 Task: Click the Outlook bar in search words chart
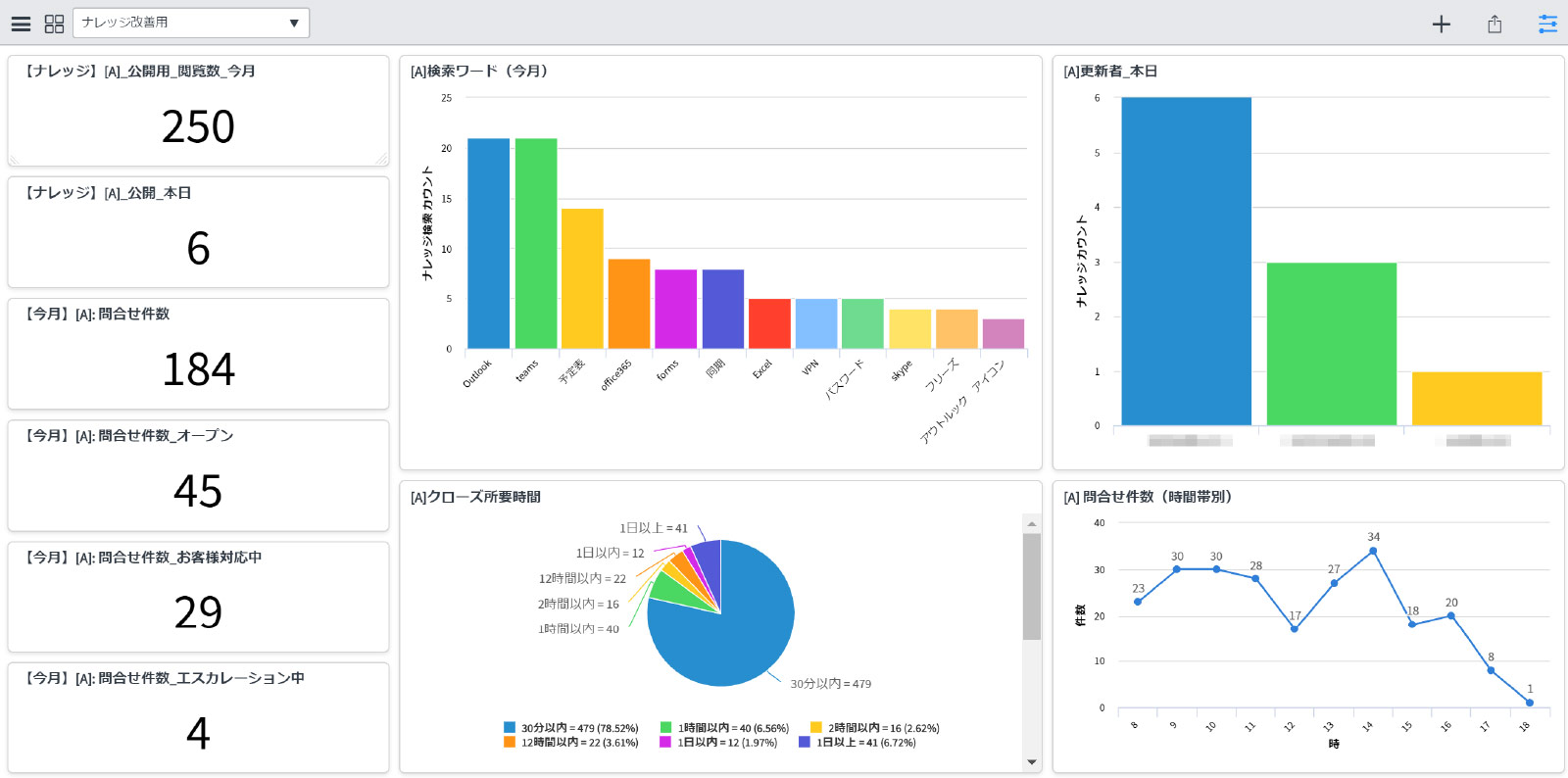tap(488, 243)
